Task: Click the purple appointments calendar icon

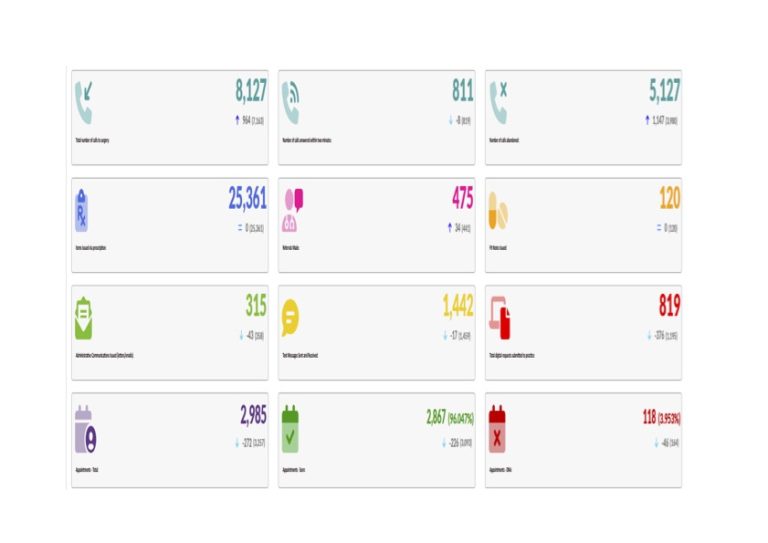Action: 86,428
